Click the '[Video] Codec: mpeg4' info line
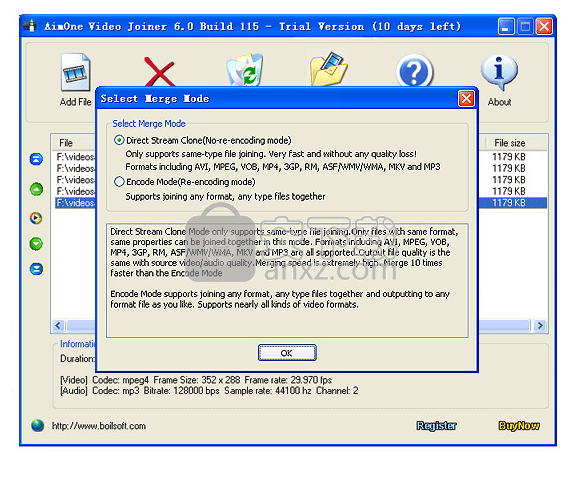This screenshot has height=487, width=586. coord(196,380)
